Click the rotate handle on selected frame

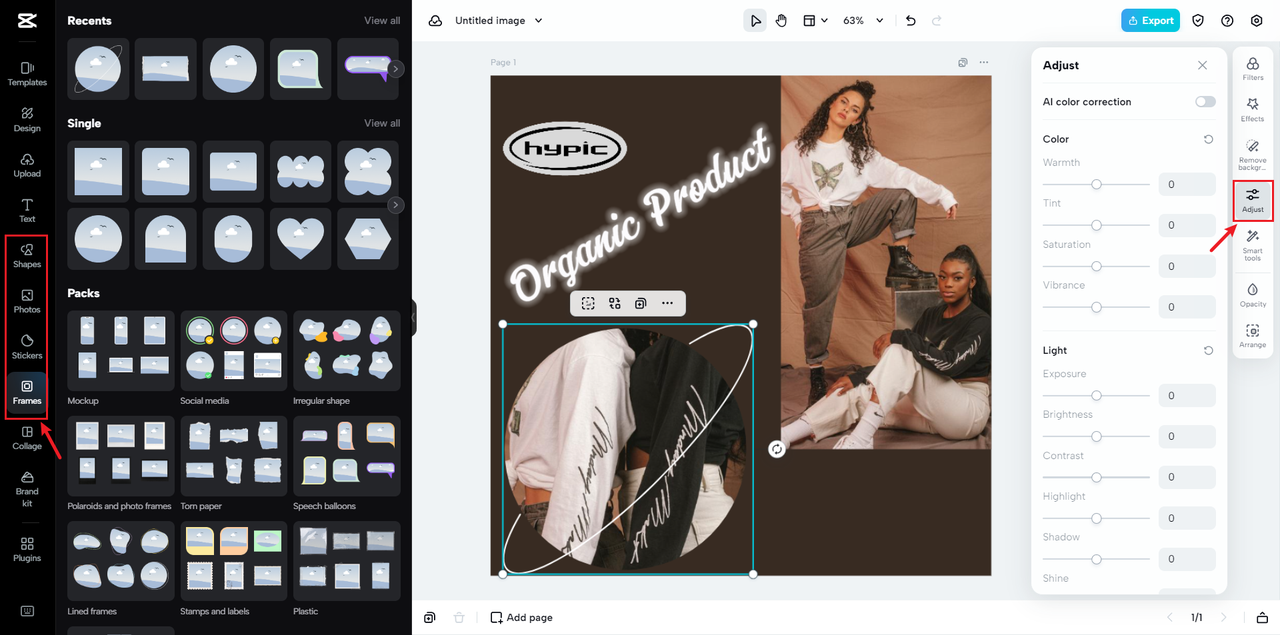[777, 449]
